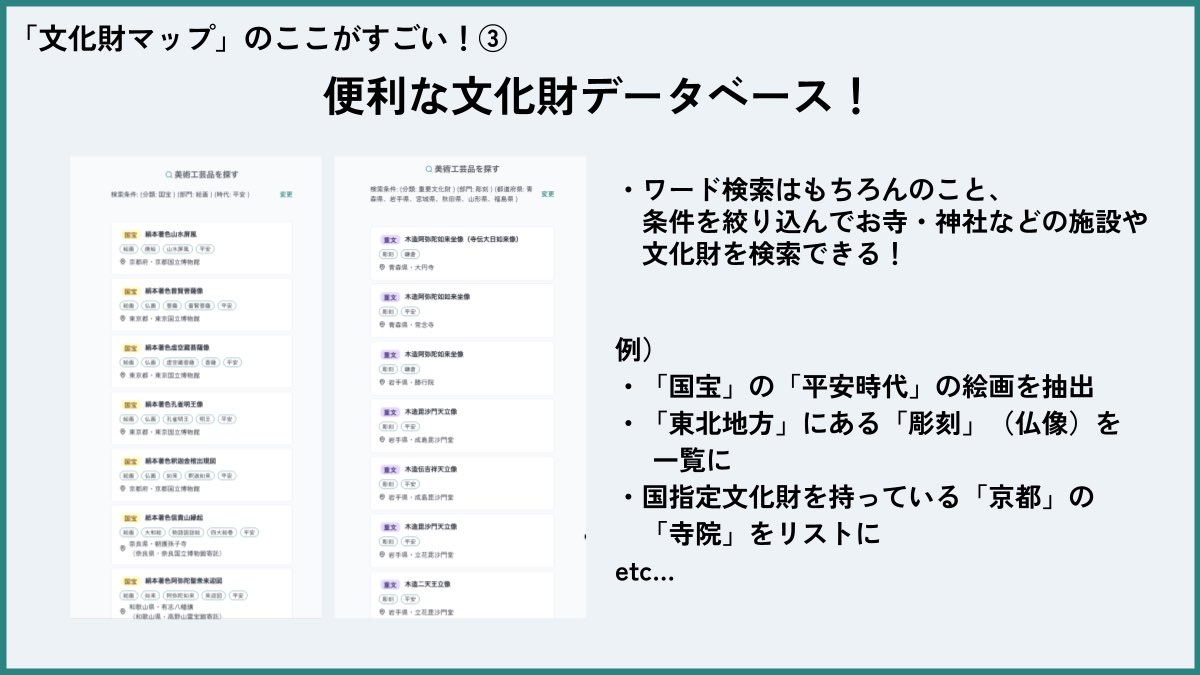The image size is (1200, 675).
Task: Click the location pin beside 岩手県・勝行院
Action: pos(382,383)
